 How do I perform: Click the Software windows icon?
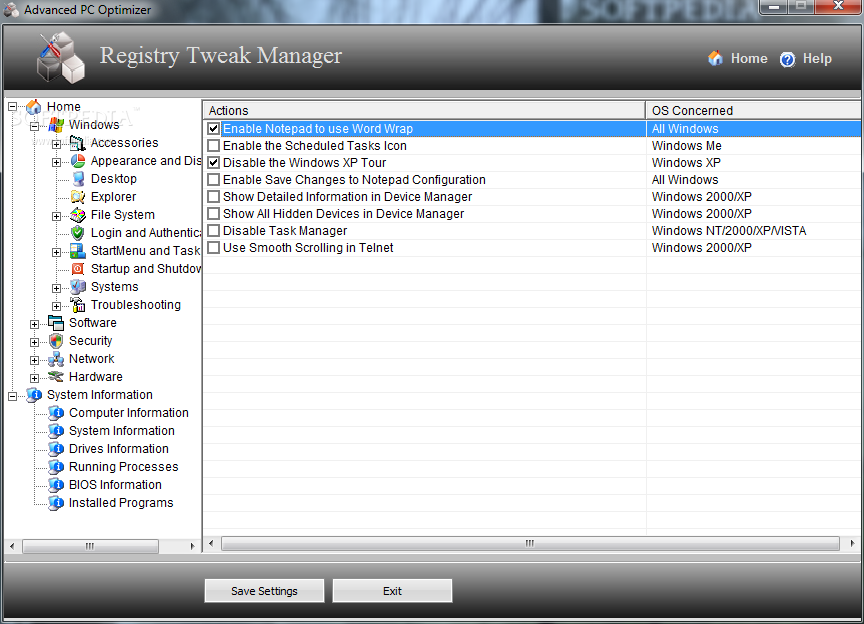(56, 322)
